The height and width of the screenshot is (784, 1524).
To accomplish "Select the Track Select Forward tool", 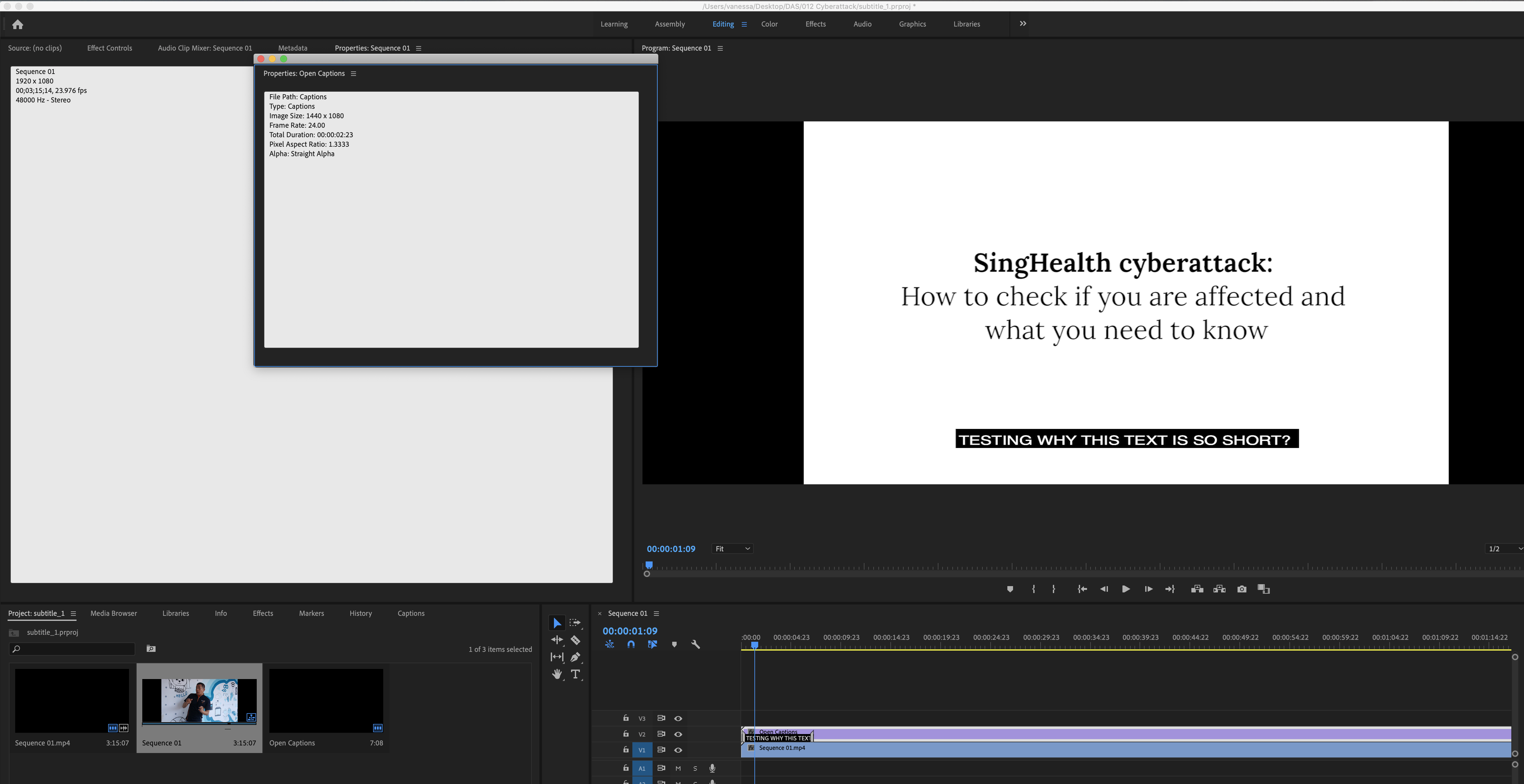I will click(575, 623).
